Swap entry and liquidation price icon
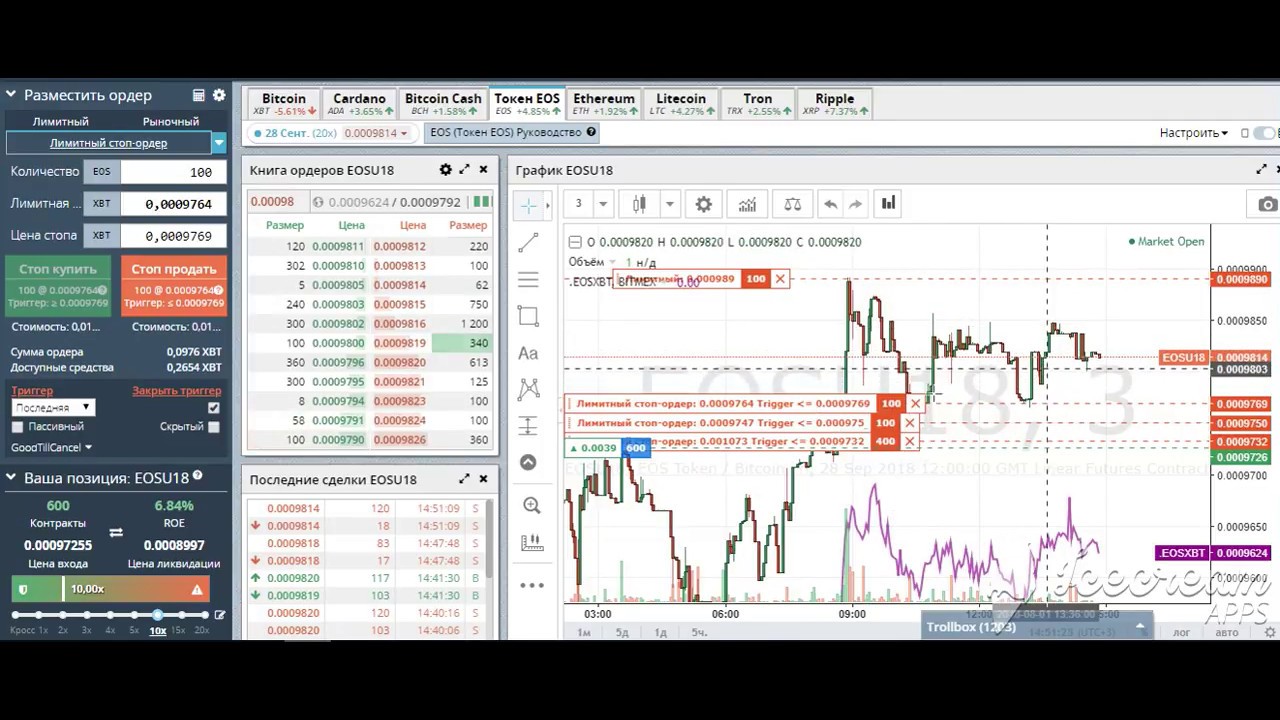1280x720 pixels. pos(116,533)
